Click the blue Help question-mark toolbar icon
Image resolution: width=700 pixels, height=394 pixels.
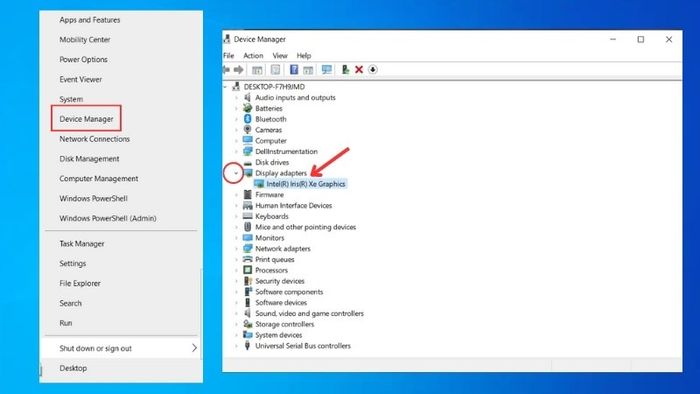(x=294, y=70)
